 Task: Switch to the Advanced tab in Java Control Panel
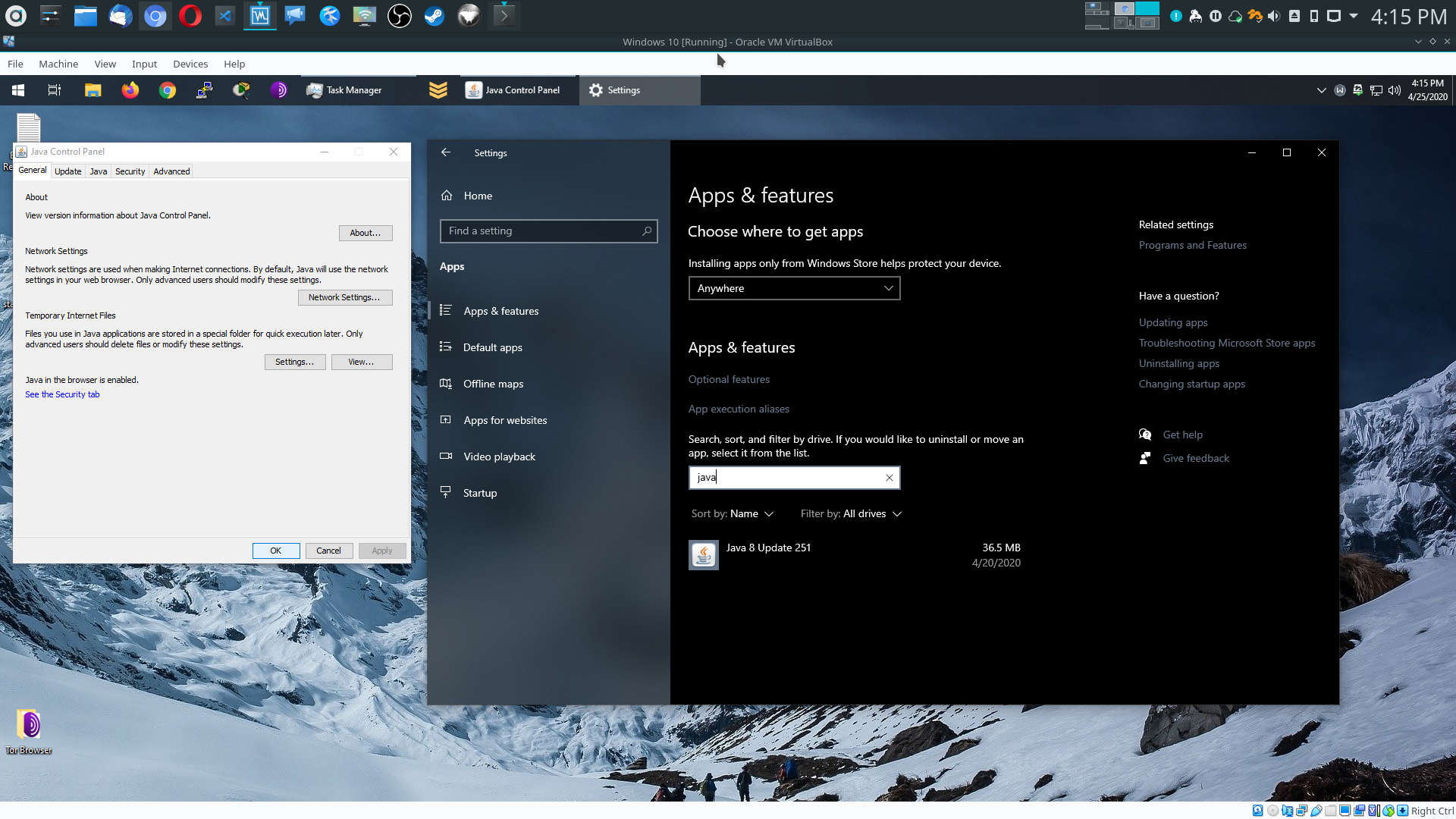[x=171, y=171]
